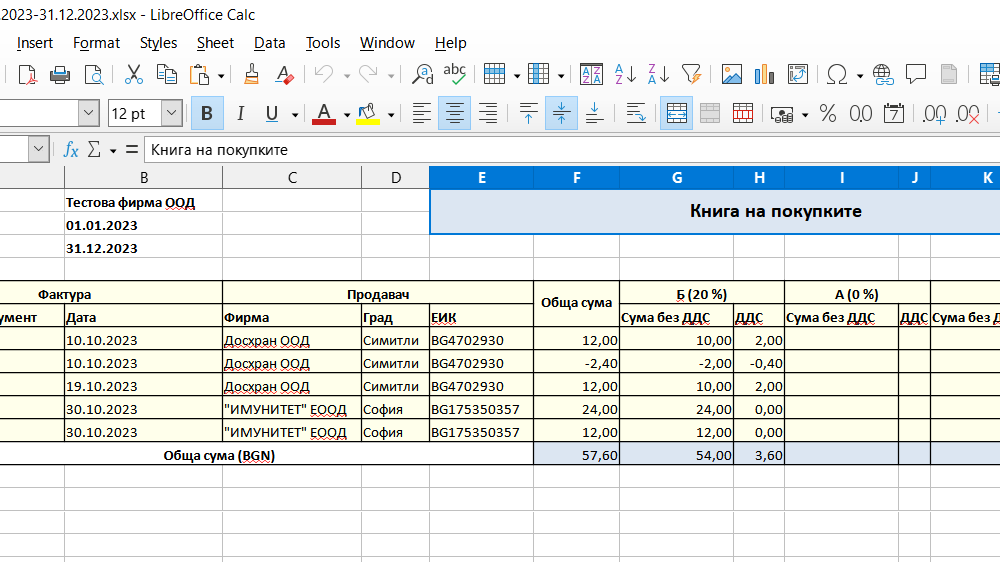1000x562 pixels.
Task: Toggle Wrap Text
Action: point(636,114)
